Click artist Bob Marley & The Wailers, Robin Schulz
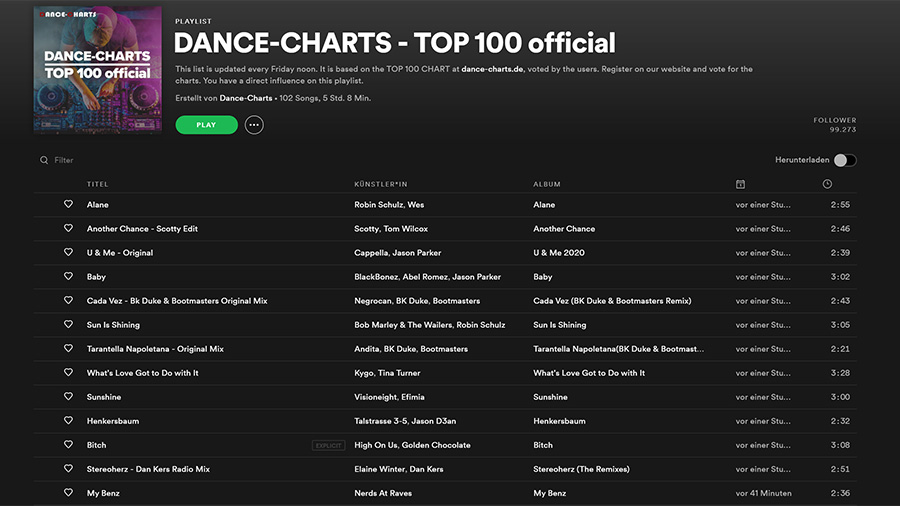Screen dimensions: 900x506 (x=430, y=325)
